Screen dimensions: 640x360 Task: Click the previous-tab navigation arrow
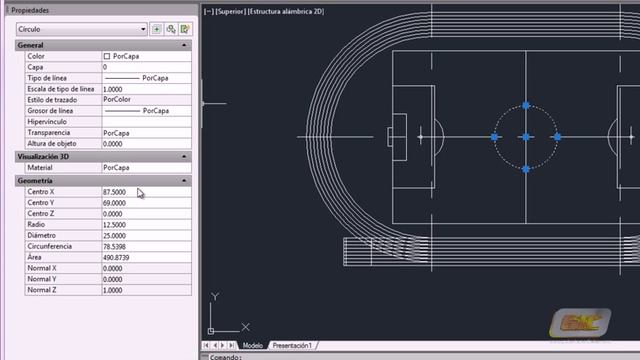[x=215, y=346]
